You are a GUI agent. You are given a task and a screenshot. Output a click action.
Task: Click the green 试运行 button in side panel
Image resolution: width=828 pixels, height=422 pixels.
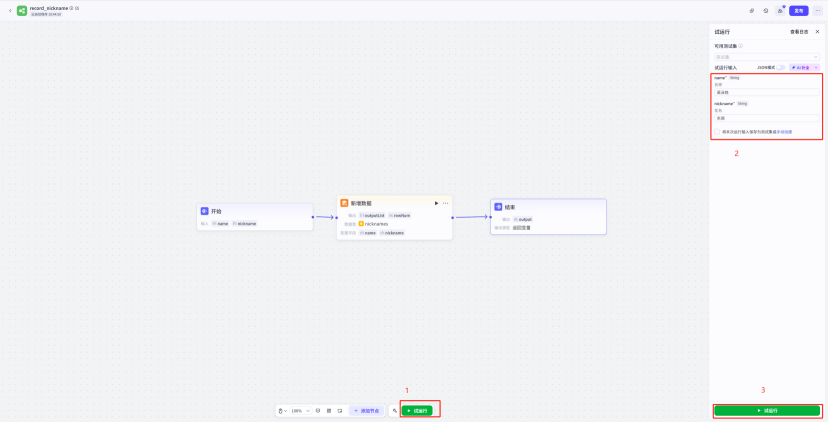767,410
